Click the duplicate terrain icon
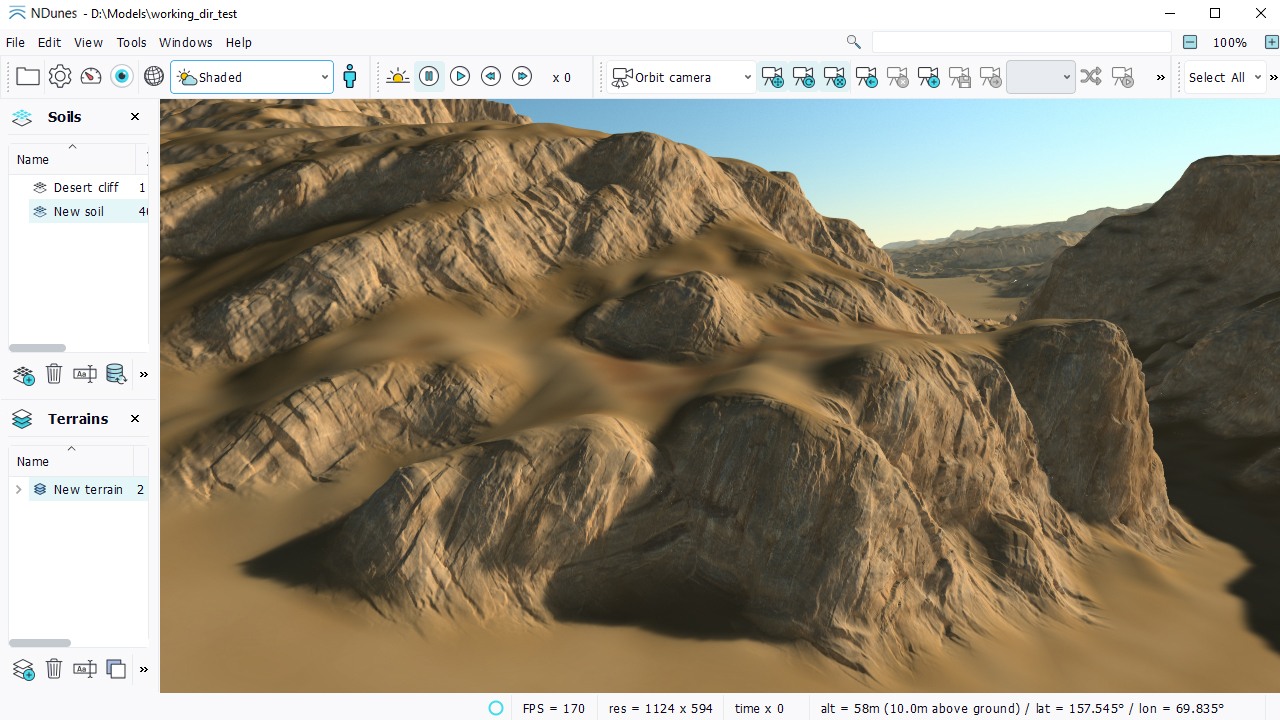This screenshot has width=1280, height=720. coord(116,669)
